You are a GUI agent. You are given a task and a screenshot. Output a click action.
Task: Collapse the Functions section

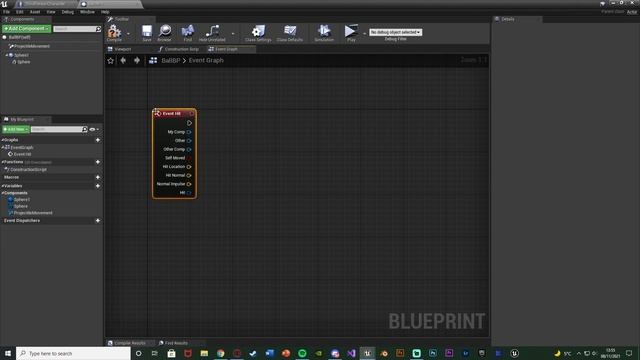coord(2,162)
